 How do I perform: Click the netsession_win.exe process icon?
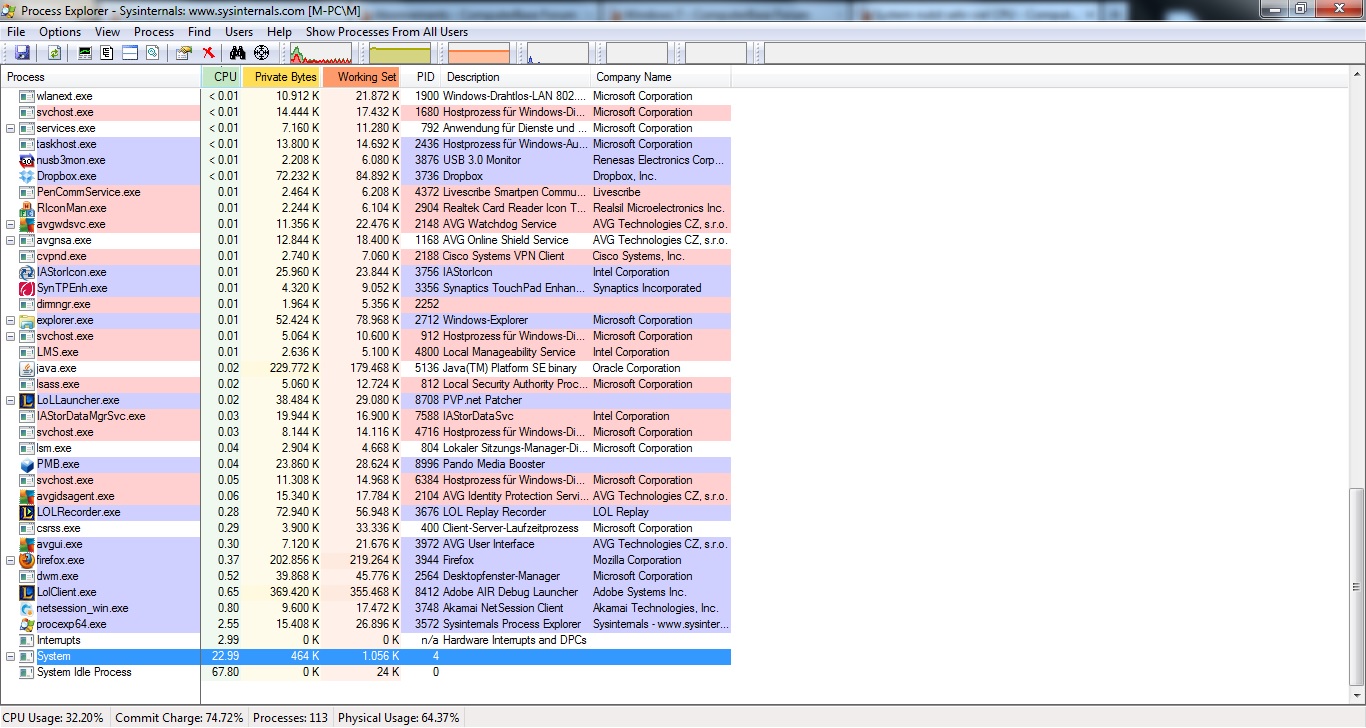coord(27,608)
